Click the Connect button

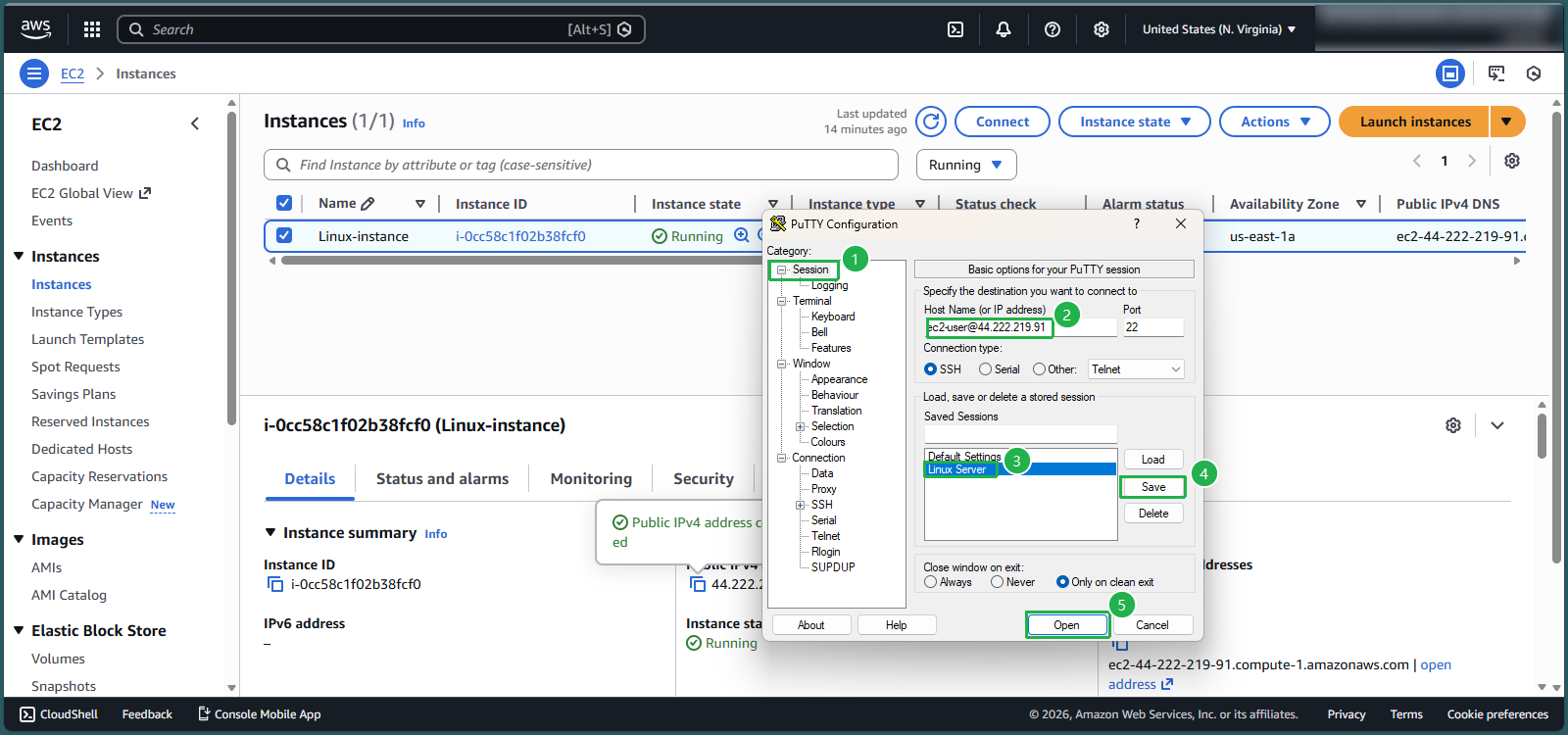pyautogui.click(x=1003, y=122)
